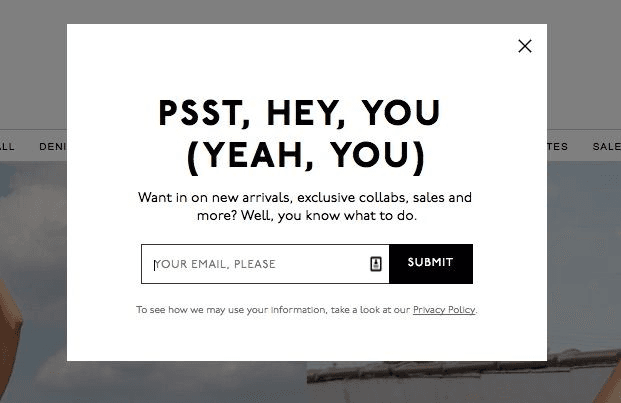
Task: Click the black SUBMIT button
Action: point(431,264)
